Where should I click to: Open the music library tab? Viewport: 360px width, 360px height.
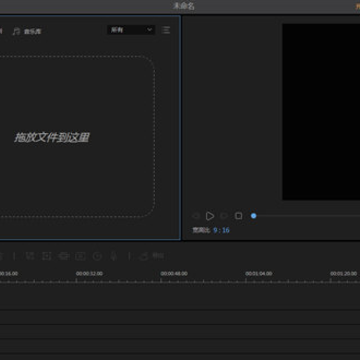tap(27, 31)
